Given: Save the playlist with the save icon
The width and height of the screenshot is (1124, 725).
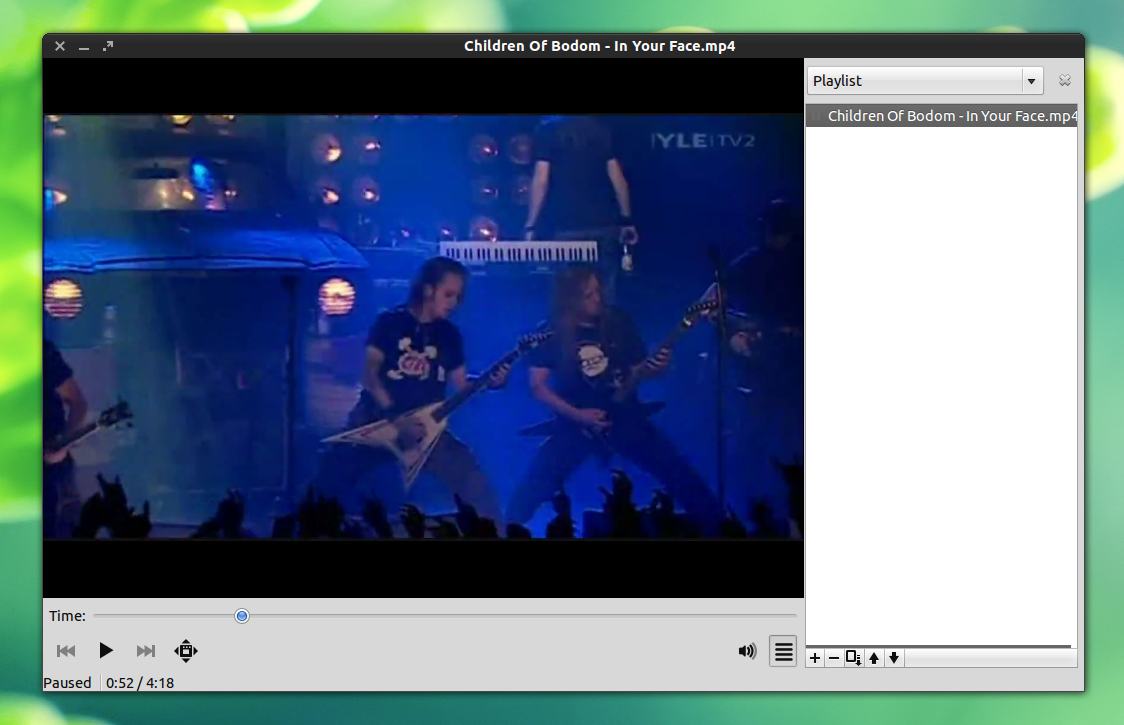Looking at the screenshot, I should (x=853, y=658).
